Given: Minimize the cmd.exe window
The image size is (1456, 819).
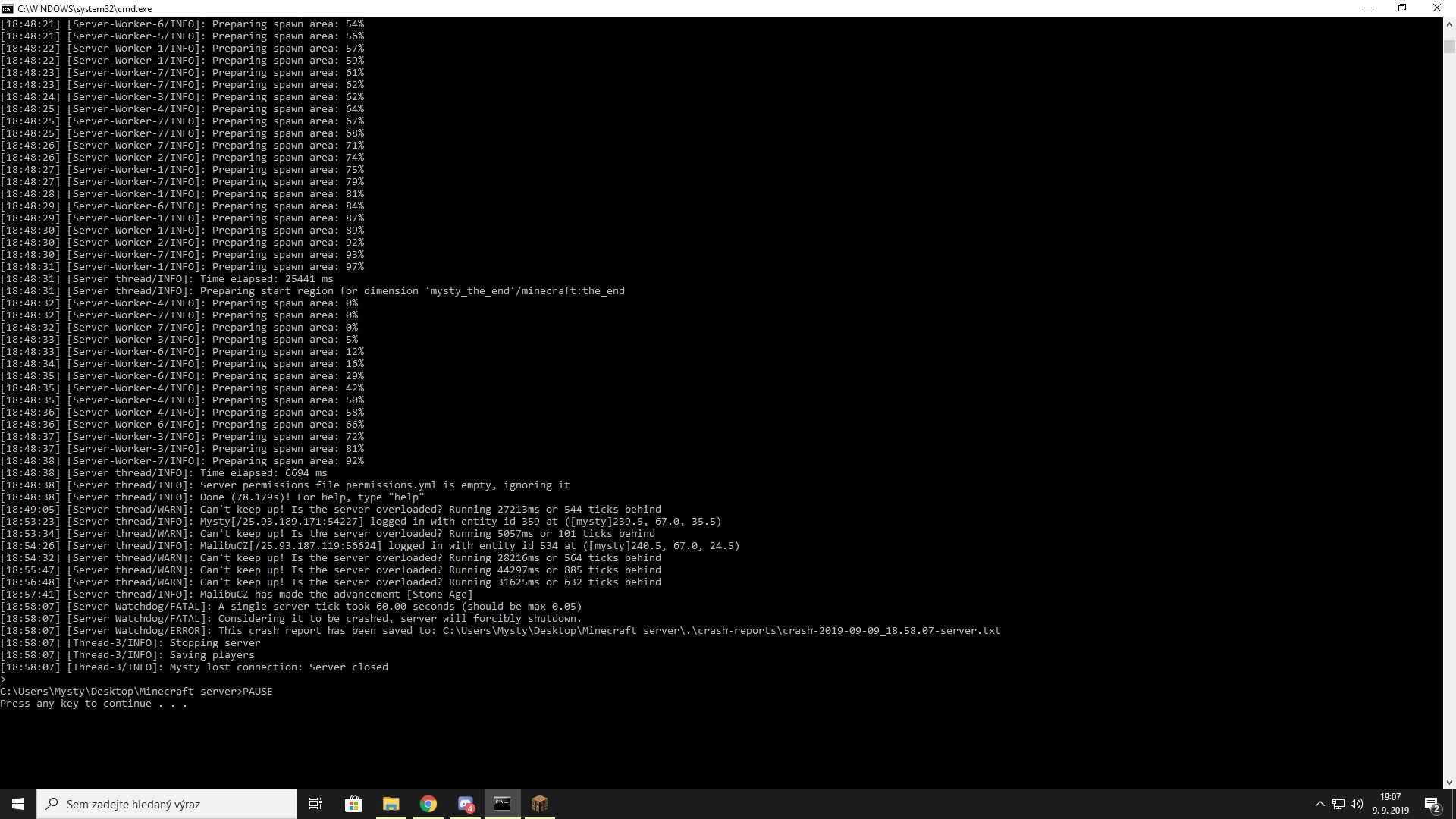Looking at the screenshot, I should [1368, 8].
